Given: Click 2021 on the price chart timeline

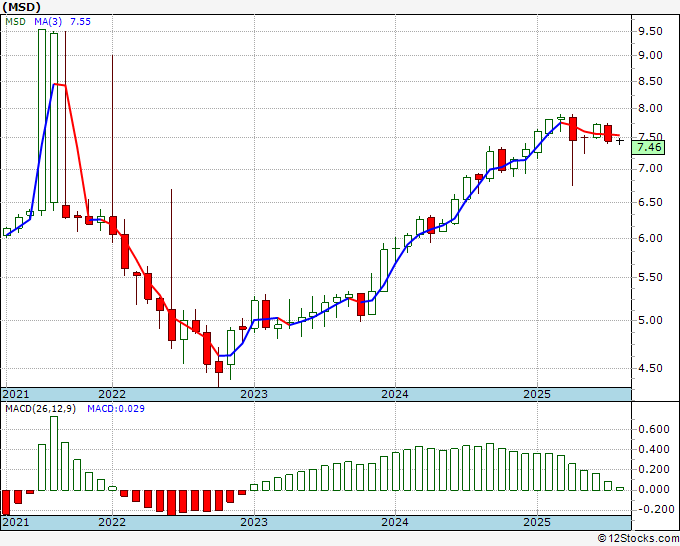Looking at the screenshot, I should point(16,394).
